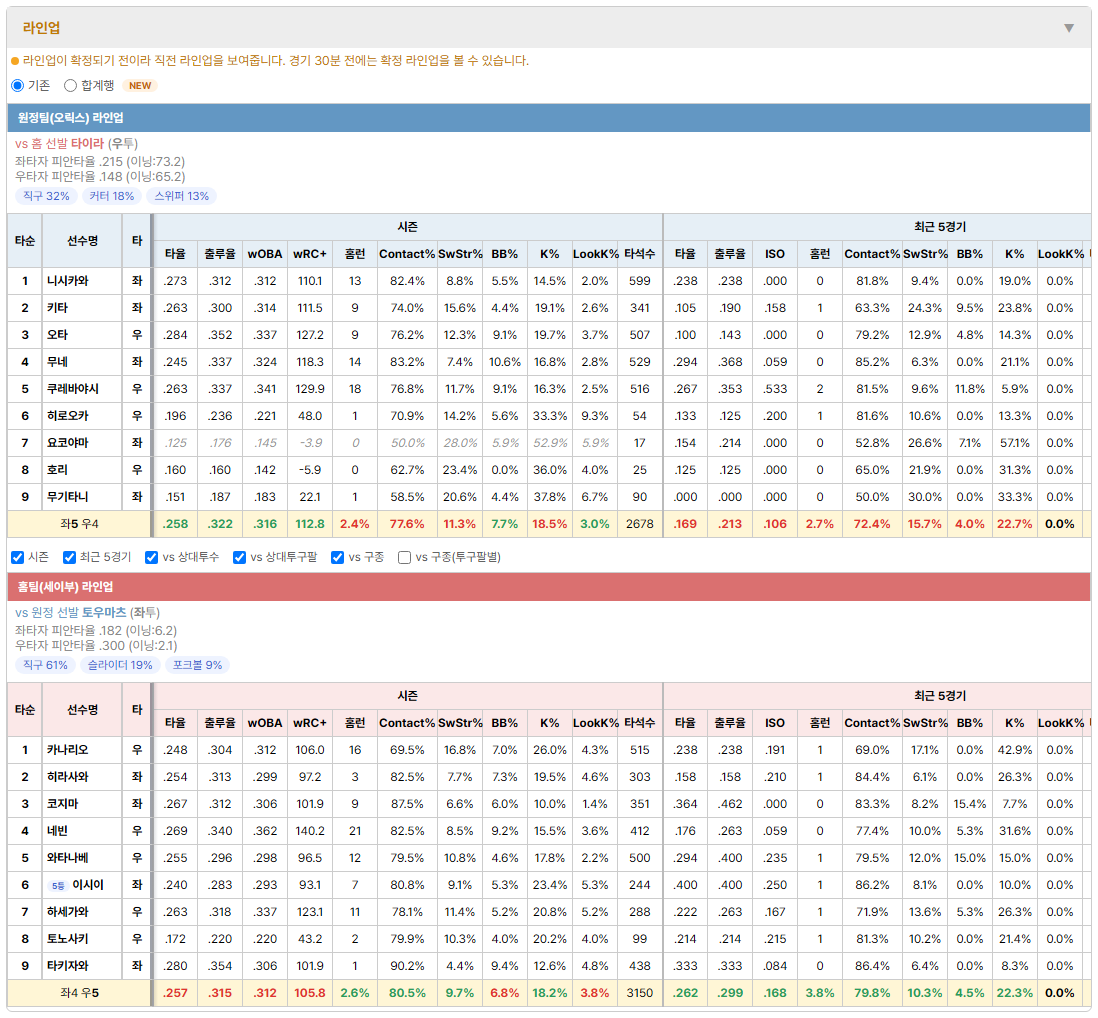
Task: Click 쿠레바야시 season wRC+ value 129.9
Action: click(310, 389)
